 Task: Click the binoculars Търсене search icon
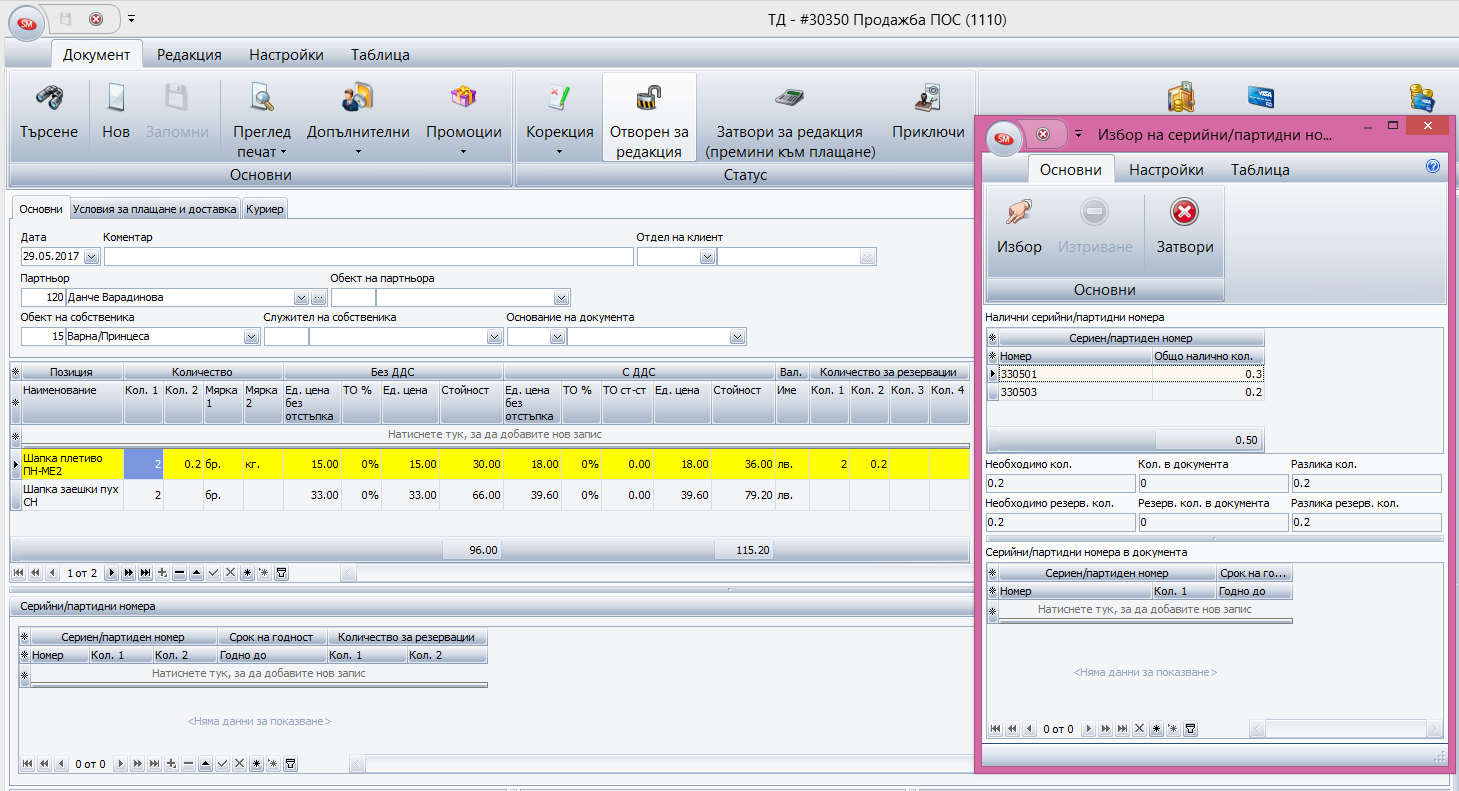pos(49,97)
